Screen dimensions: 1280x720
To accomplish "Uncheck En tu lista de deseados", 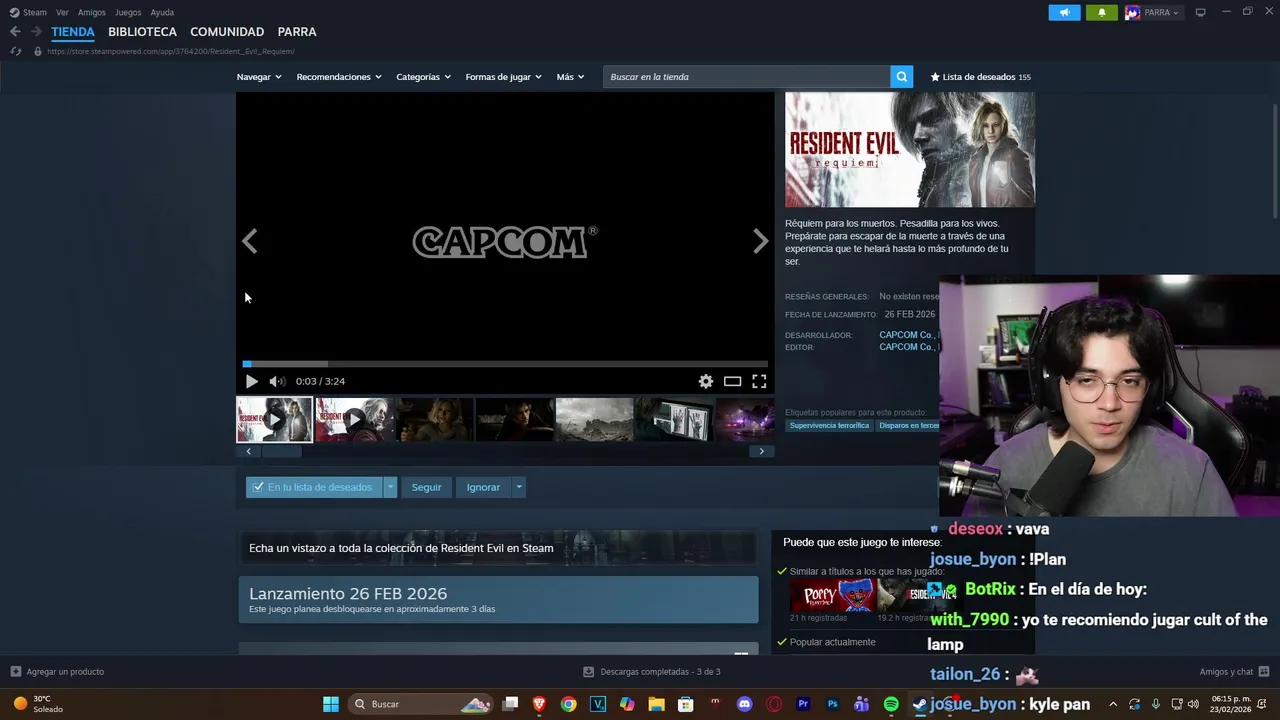I will pos(258,487).
